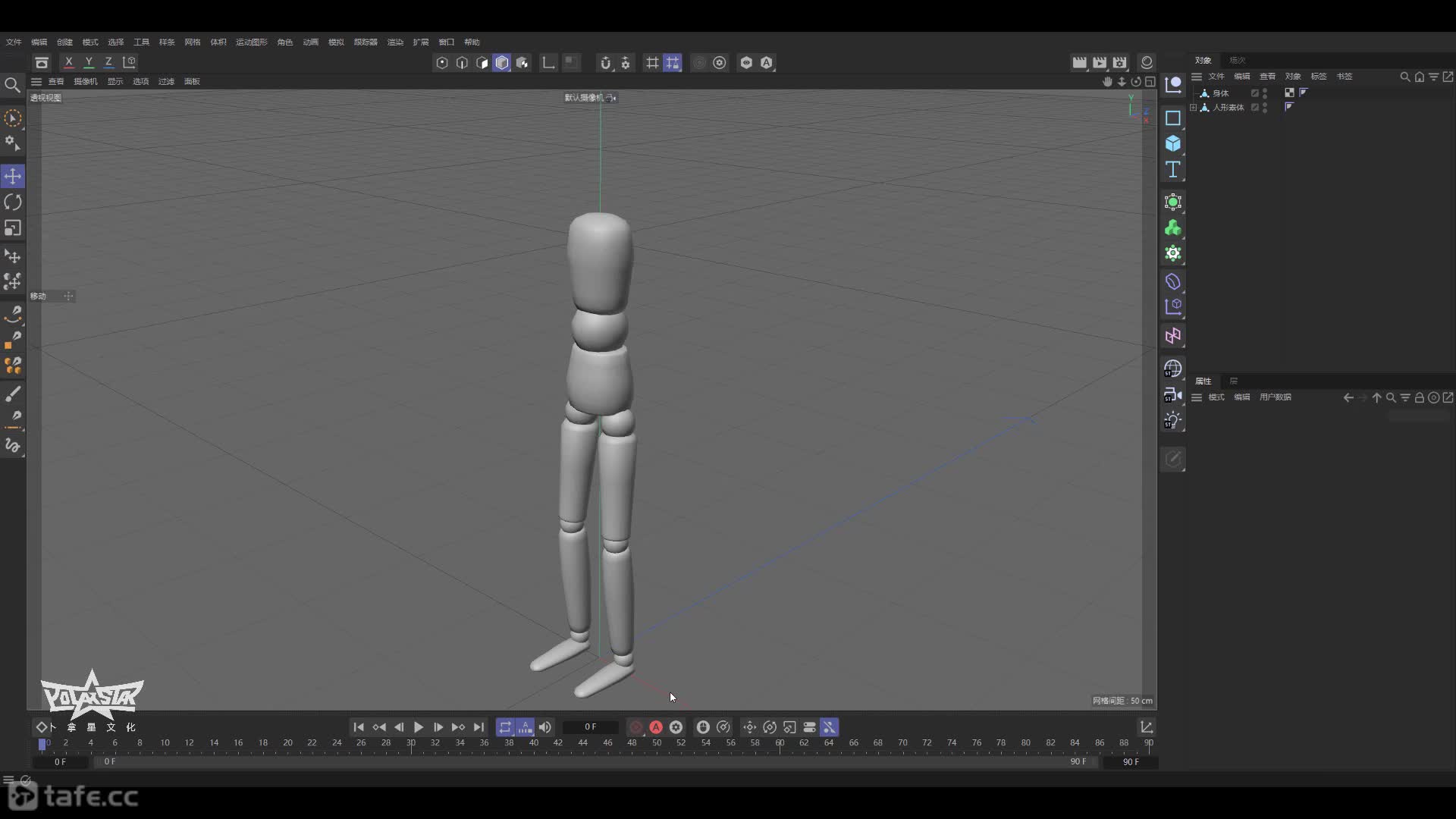Toggle X axis lock
This screenshot has height=819, width=1456.
[69, 62]
